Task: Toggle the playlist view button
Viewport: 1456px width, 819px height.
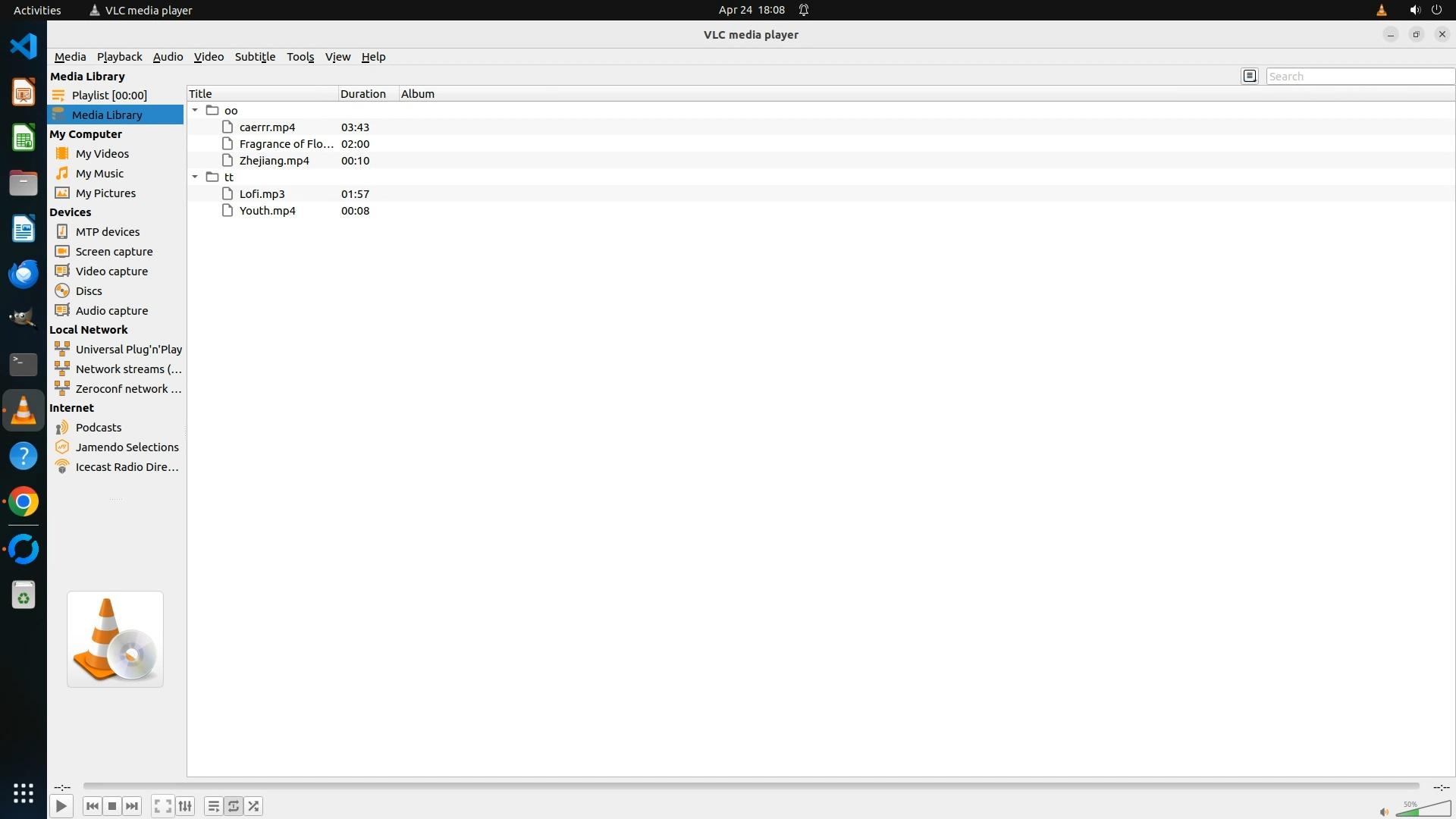Action: click(214, 806)
